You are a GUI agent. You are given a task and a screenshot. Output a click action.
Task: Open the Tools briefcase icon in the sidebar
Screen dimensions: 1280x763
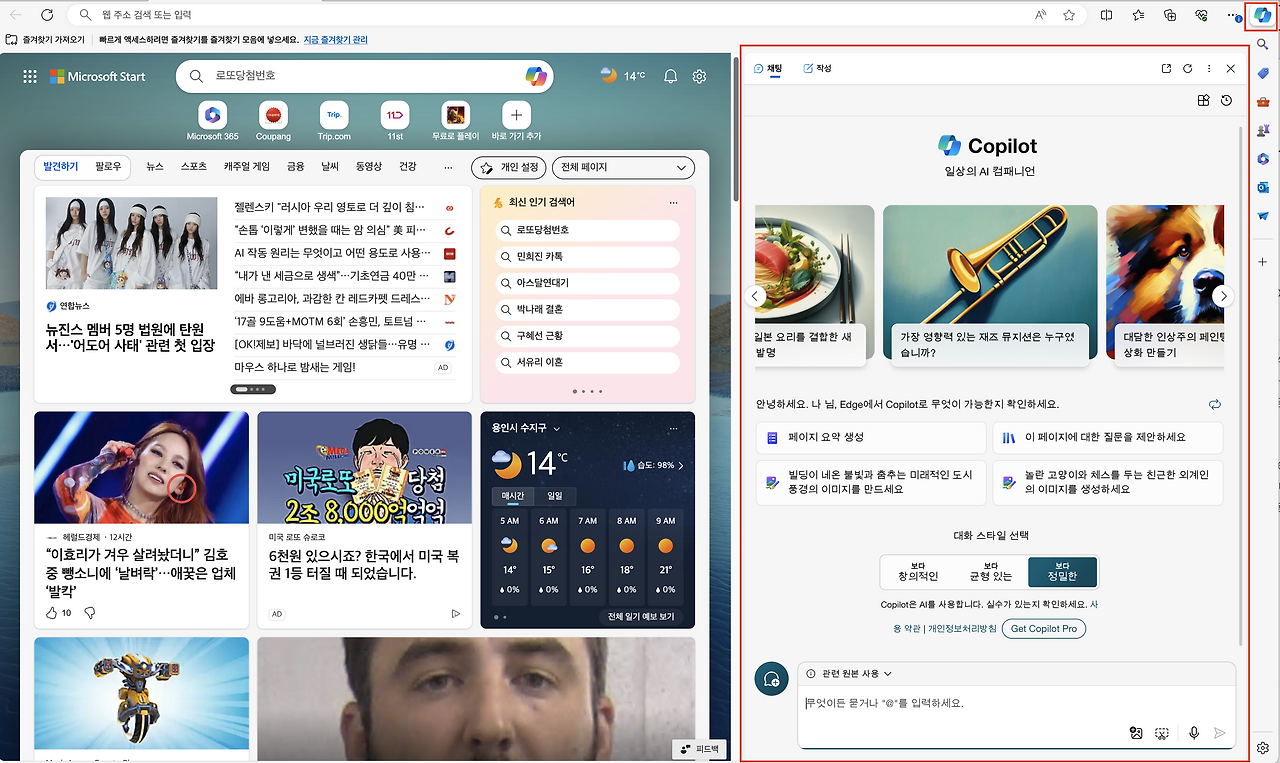tap(1263, 102)
